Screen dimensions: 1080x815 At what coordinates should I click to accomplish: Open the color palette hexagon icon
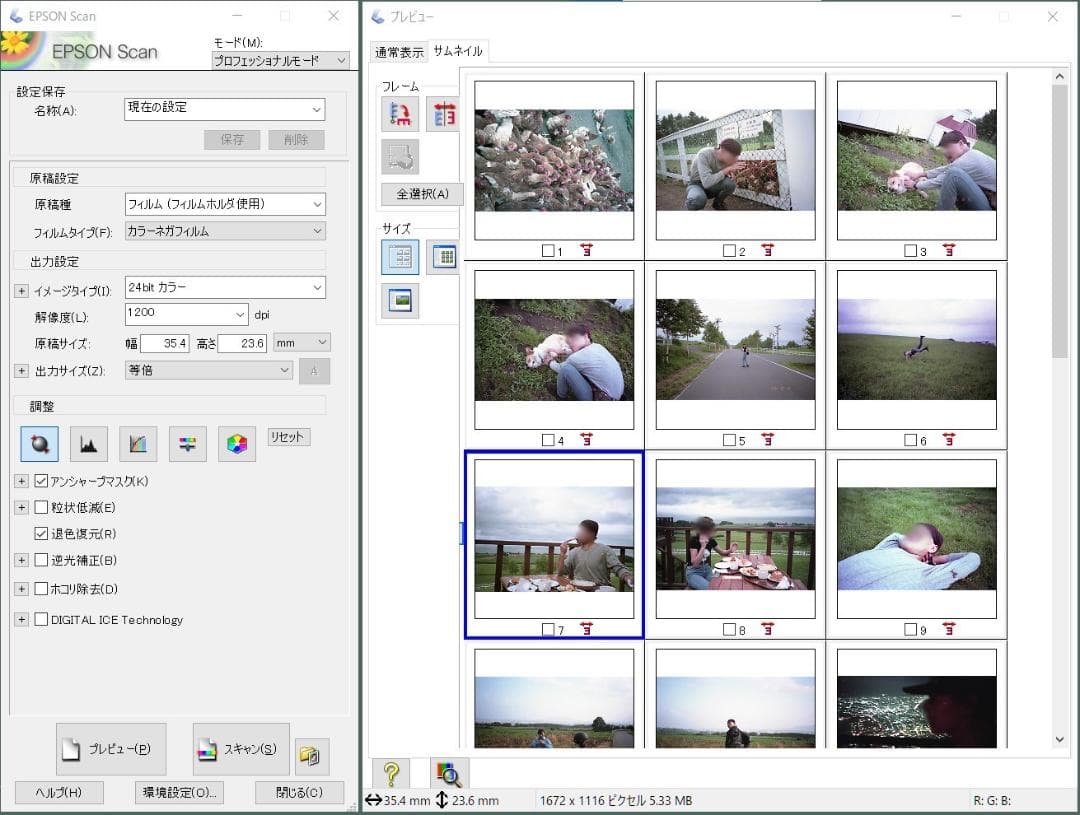coord(237,444)
